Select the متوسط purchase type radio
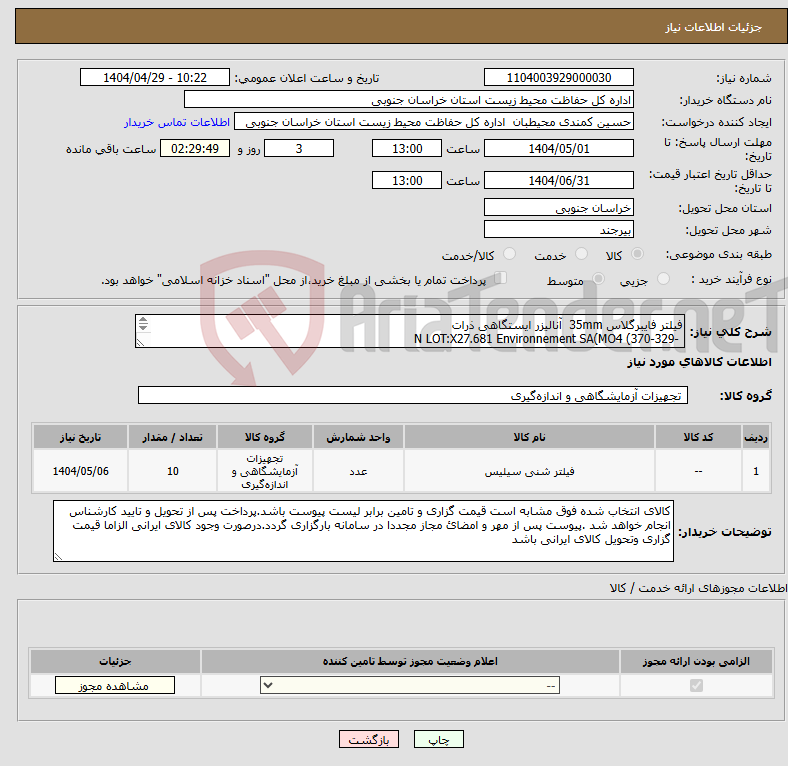 pos(598,278)
